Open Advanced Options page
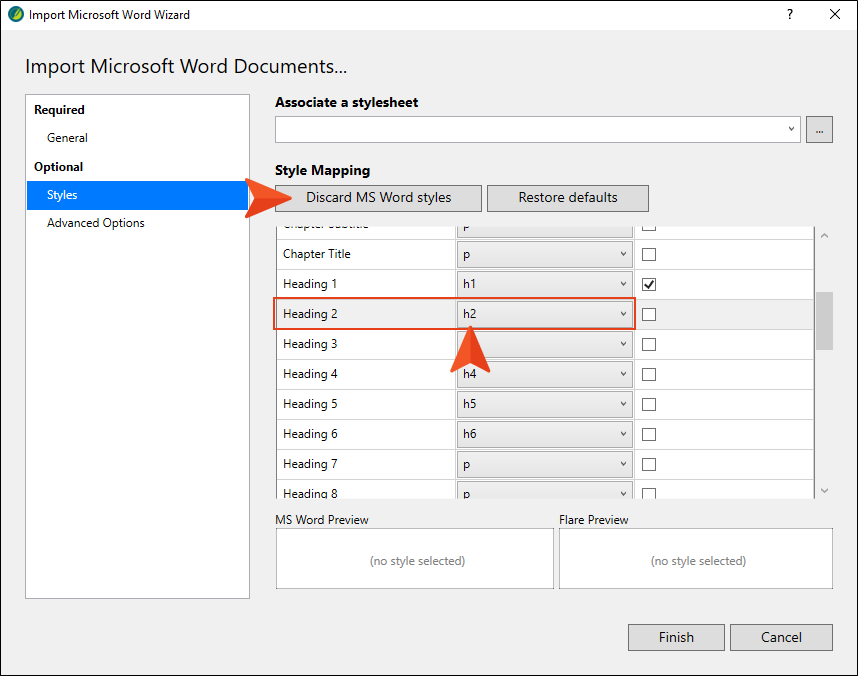Viewport: 858px width, 676px height. [96, 223]
